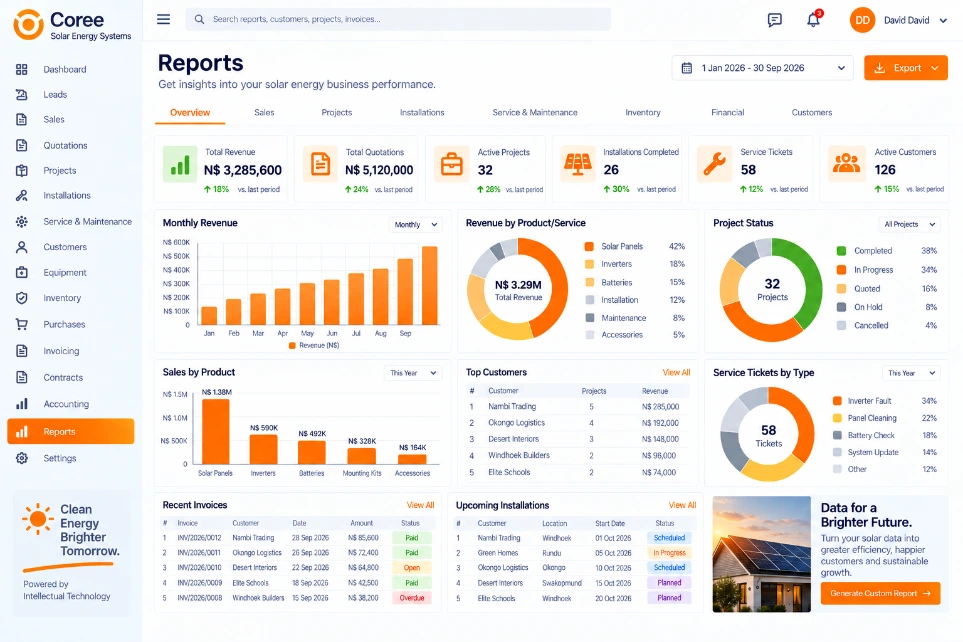Click the Generate Custom Report button
This screenshot has height=642, width=963.
click(880, 593)
